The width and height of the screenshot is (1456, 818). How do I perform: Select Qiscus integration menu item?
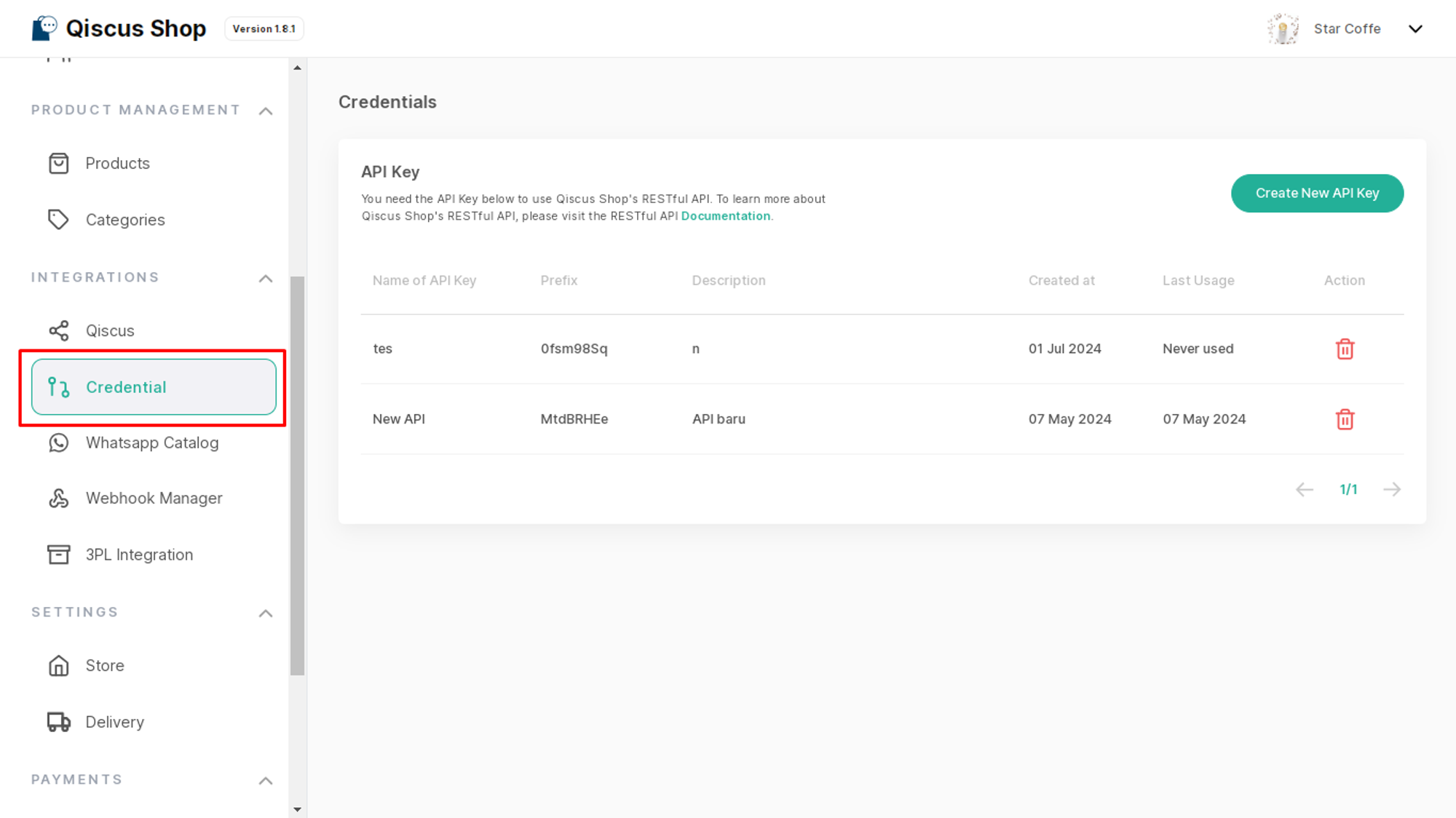154,330
